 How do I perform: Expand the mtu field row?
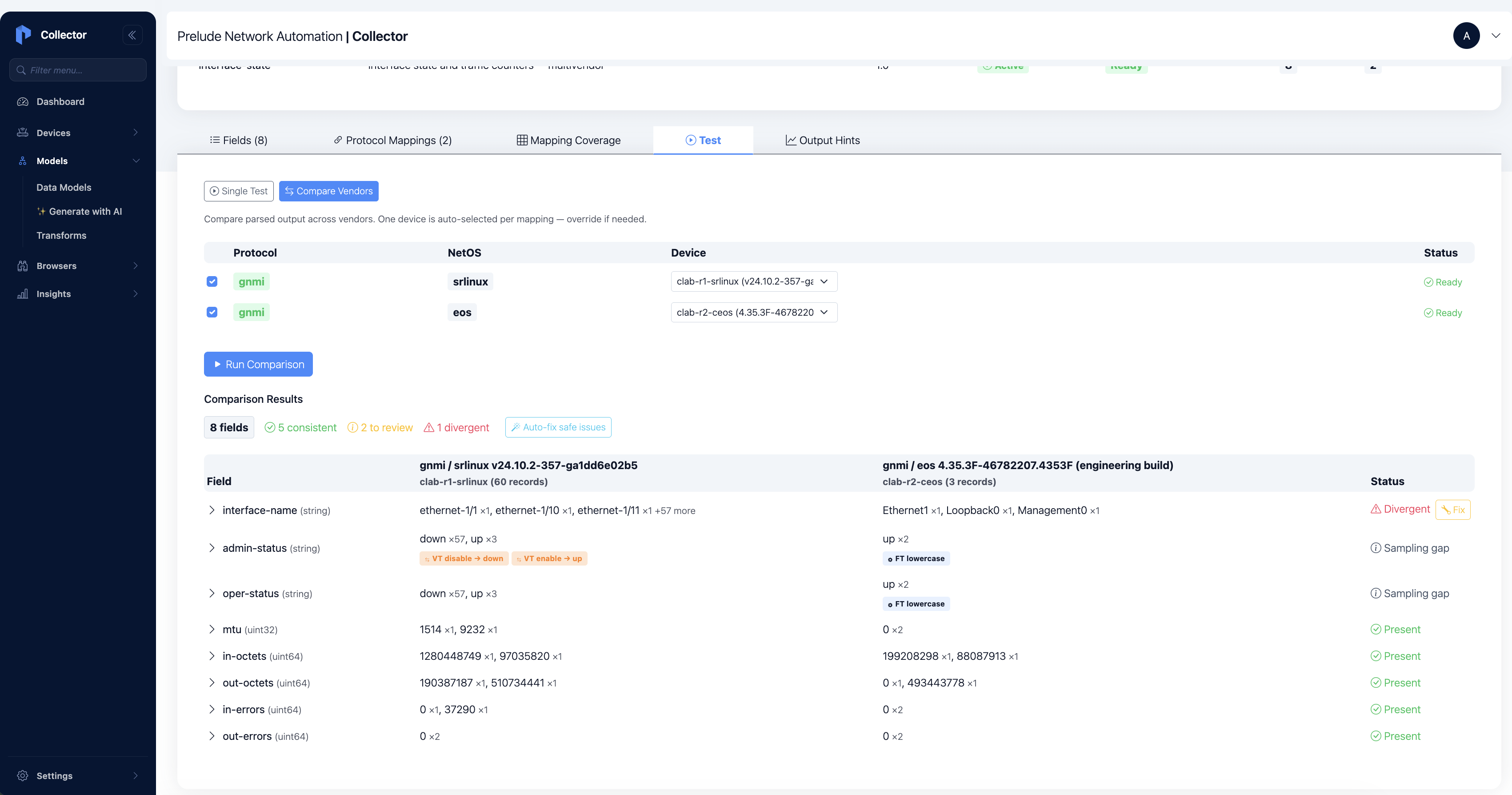[212, 630]
